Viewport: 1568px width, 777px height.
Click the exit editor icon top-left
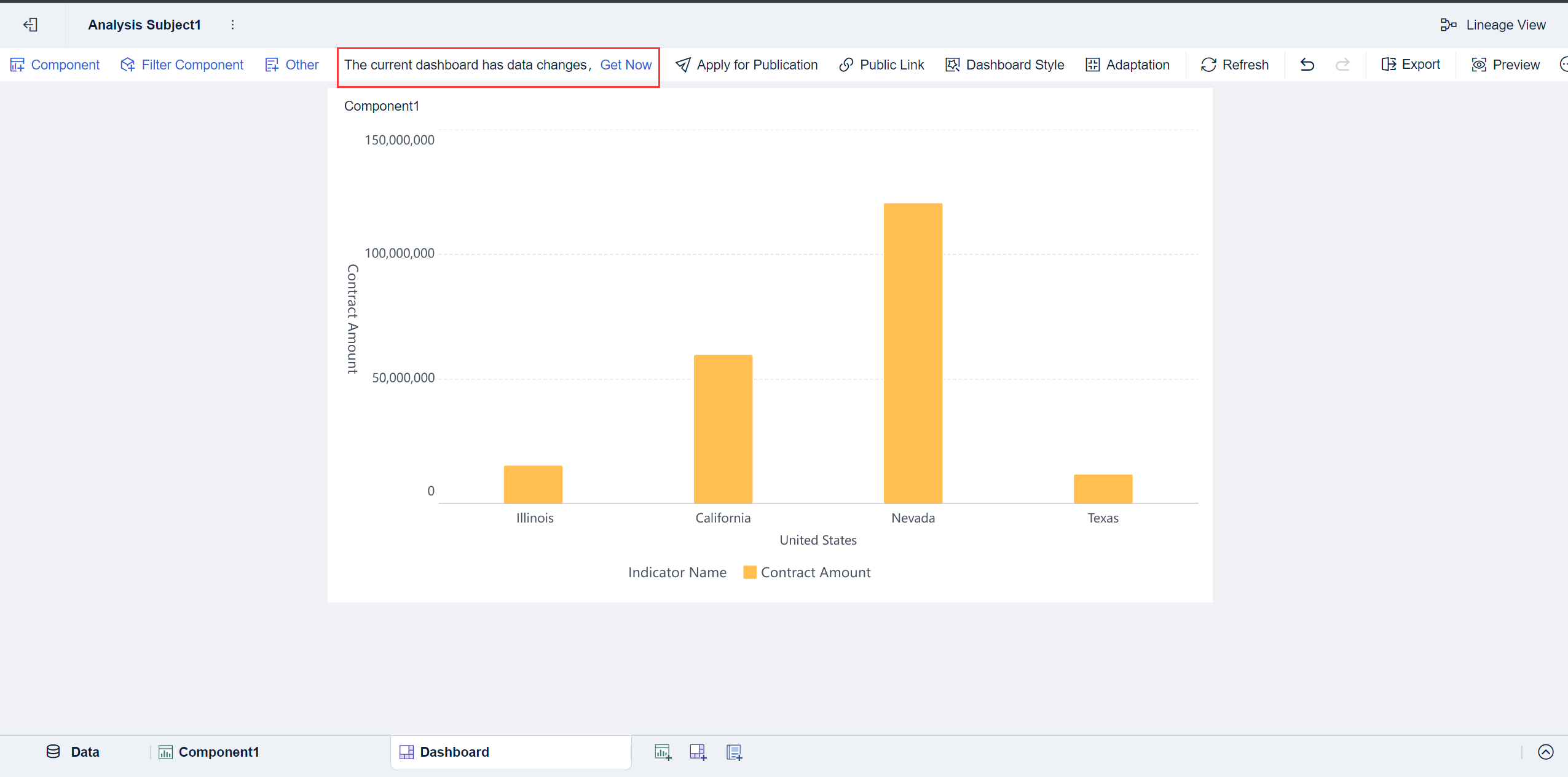pos(31,25)
